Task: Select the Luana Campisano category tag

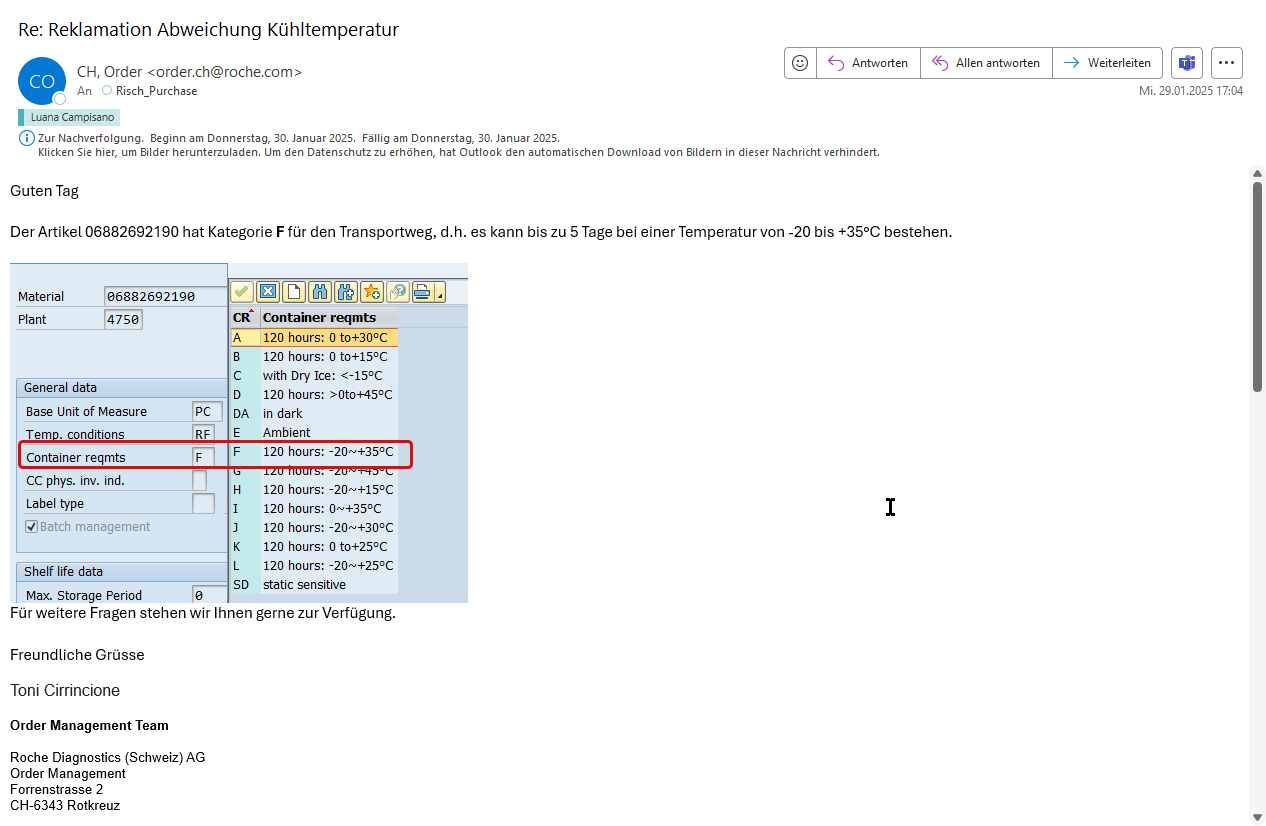Action: [x=70, y=117]
